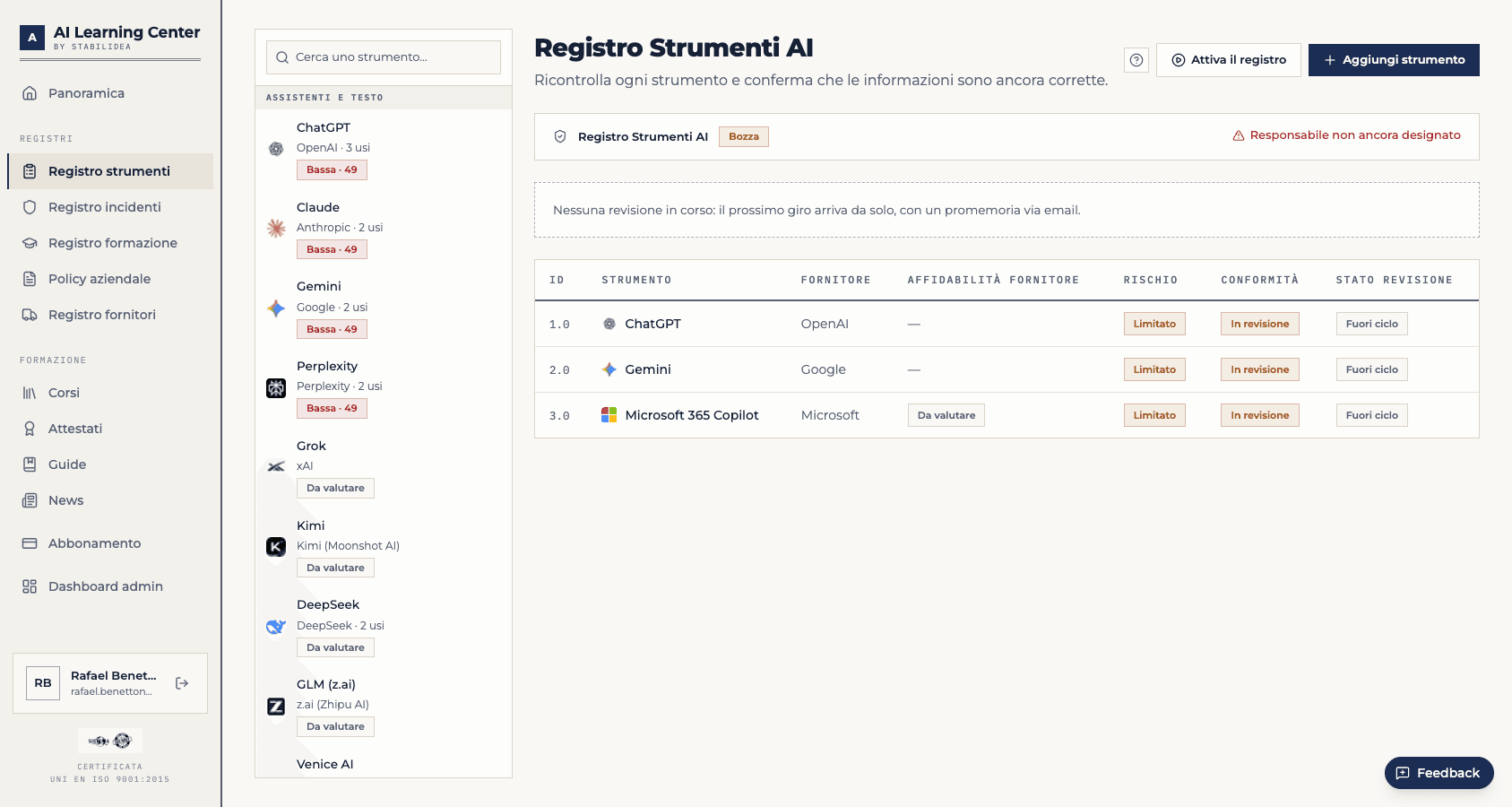The image size is (1512, 807).
Task: Click 'Responsabile non ancora designato' warning
Action: pyautogui.click(x=1346, y=135)
